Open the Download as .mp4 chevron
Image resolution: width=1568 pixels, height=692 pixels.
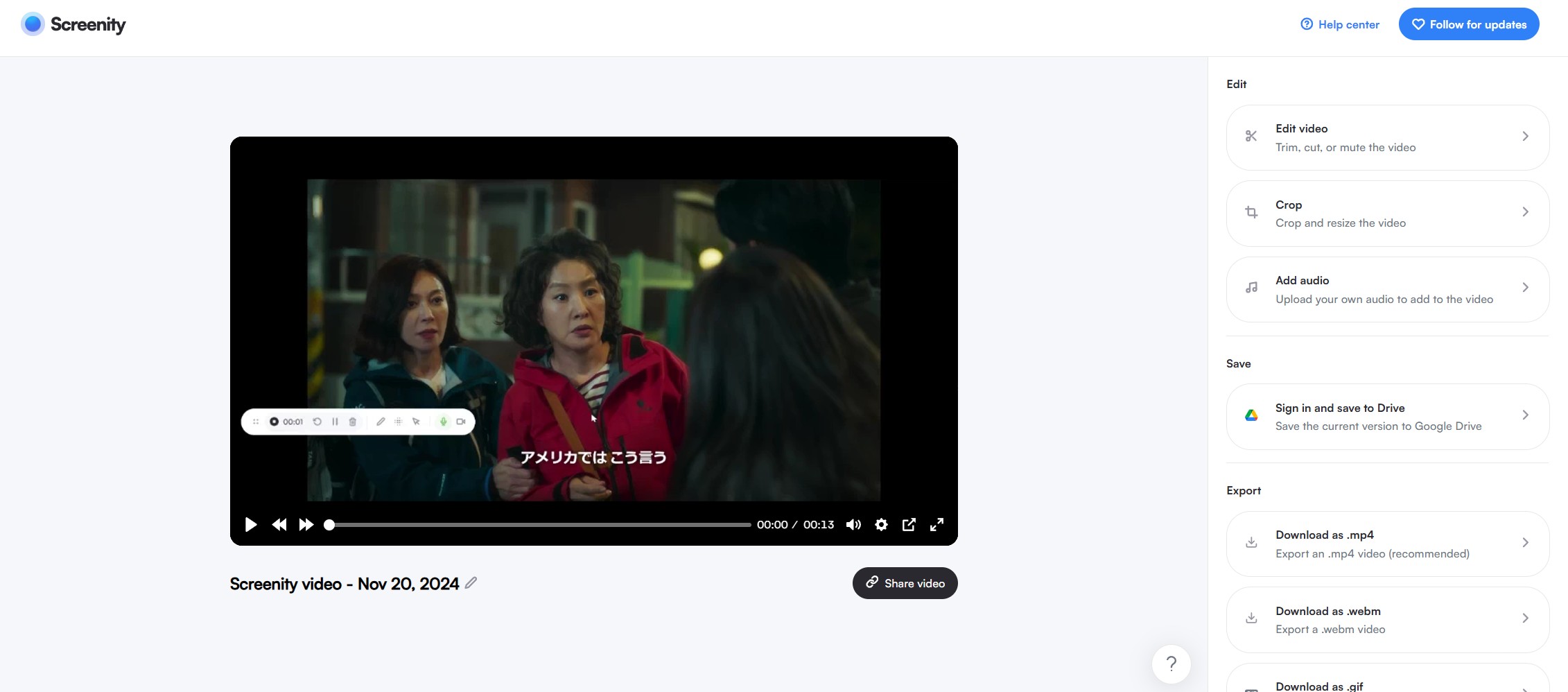click(x=1525, y=543)
